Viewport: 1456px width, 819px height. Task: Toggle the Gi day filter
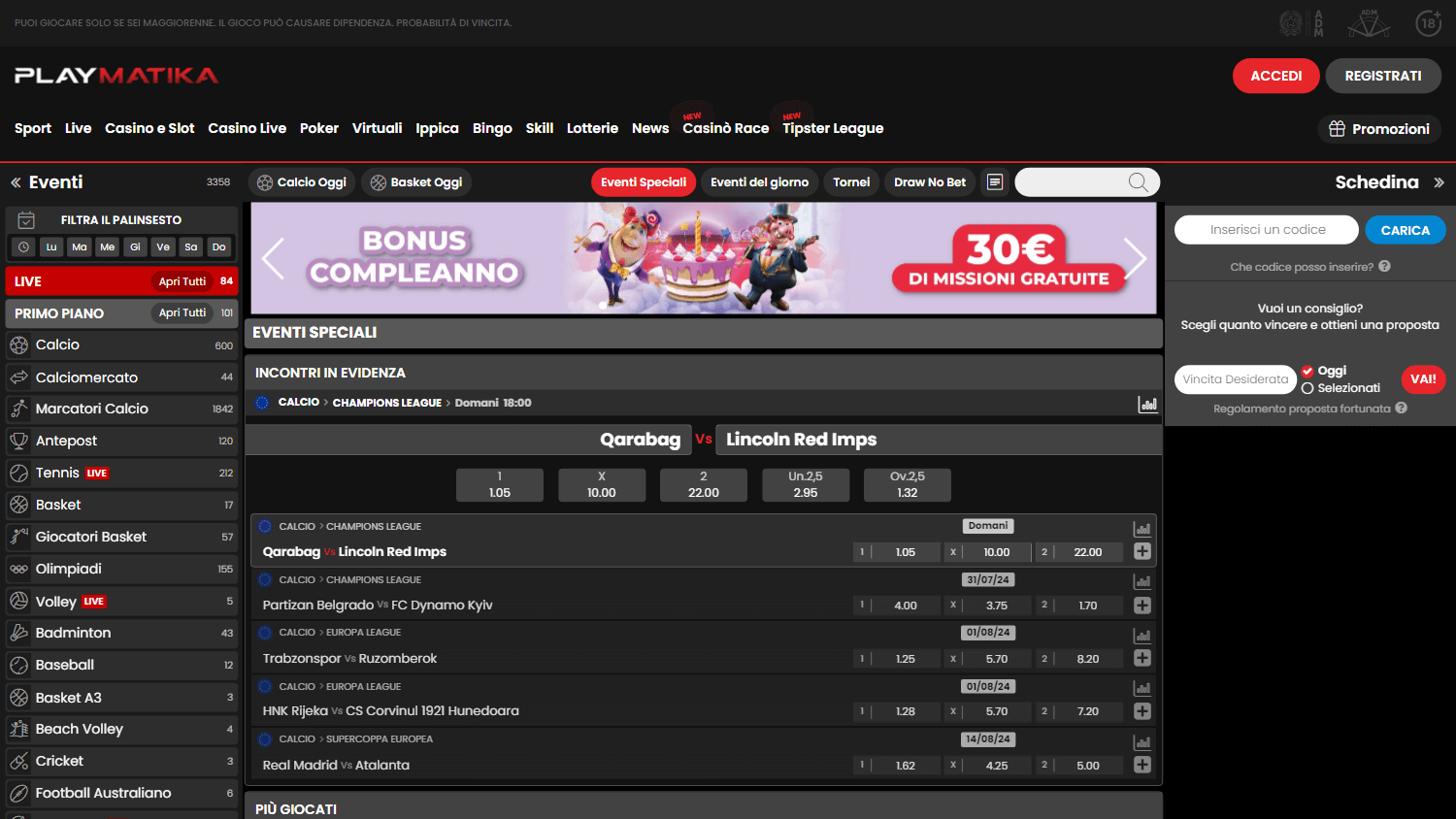pos(135,247)
